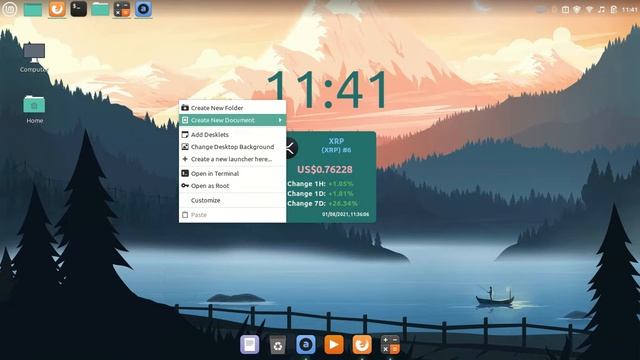Screen dimensions: 640x360
Task: Choose Add Desklets from context menu
Action: tap(232, 134)
